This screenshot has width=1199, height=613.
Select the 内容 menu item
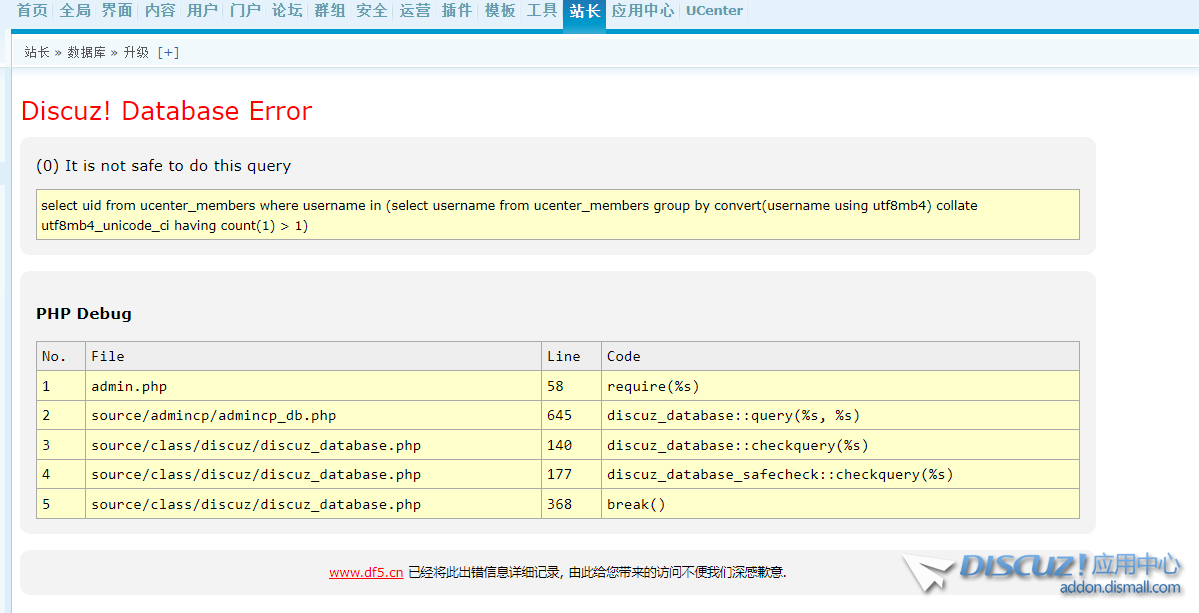tap(159, 12)
